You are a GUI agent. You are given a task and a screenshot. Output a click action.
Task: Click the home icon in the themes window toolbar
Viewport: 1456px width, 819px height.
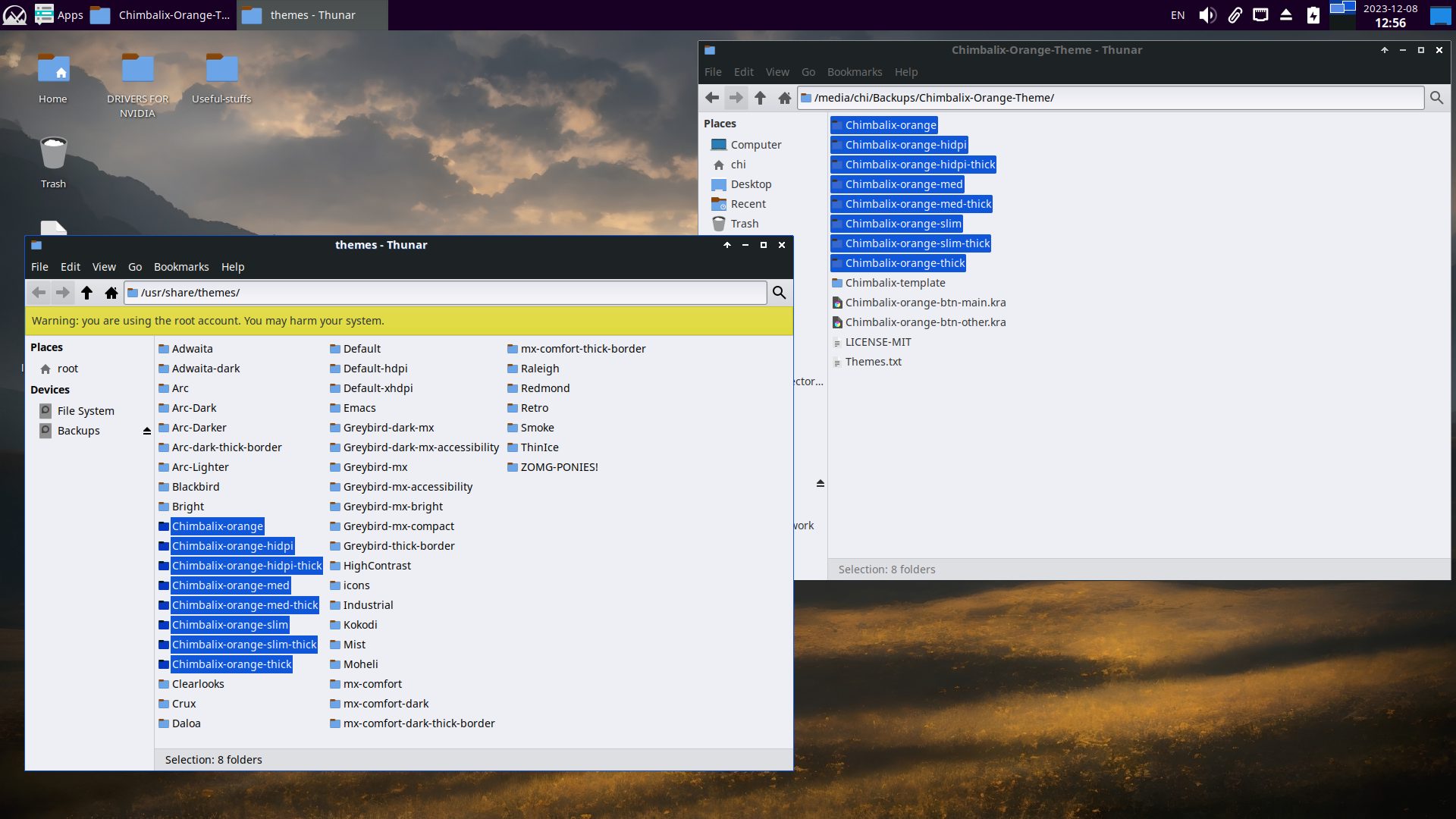click(111, 293)
